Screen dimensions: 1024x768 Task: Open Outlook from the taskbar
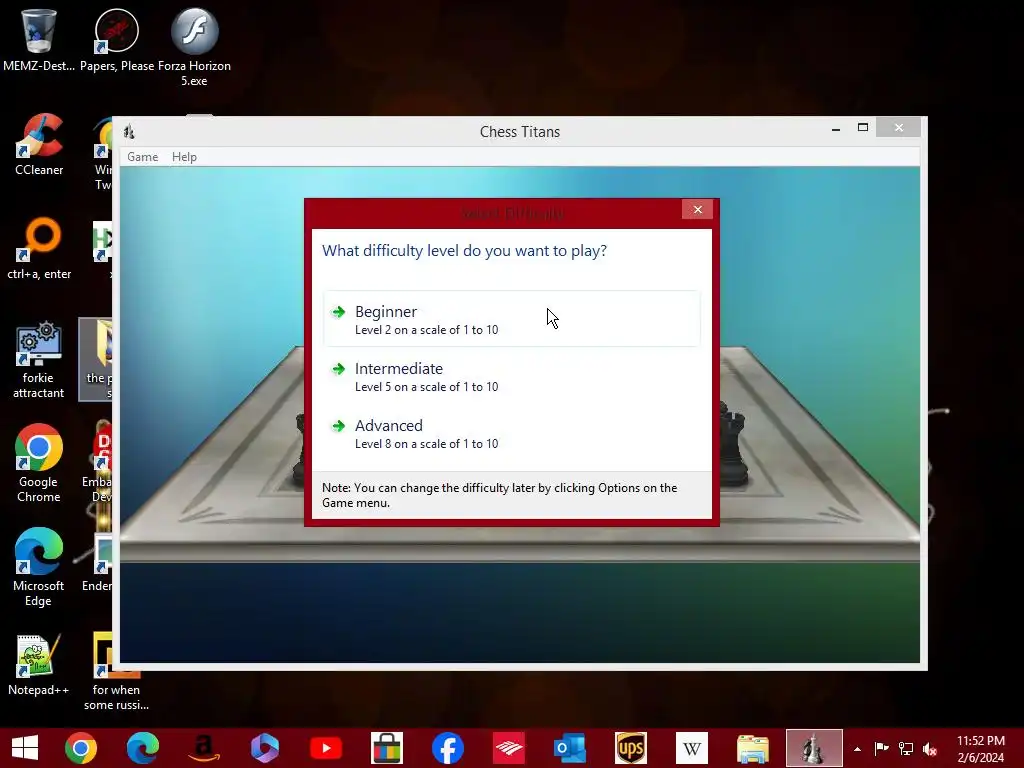569,748
